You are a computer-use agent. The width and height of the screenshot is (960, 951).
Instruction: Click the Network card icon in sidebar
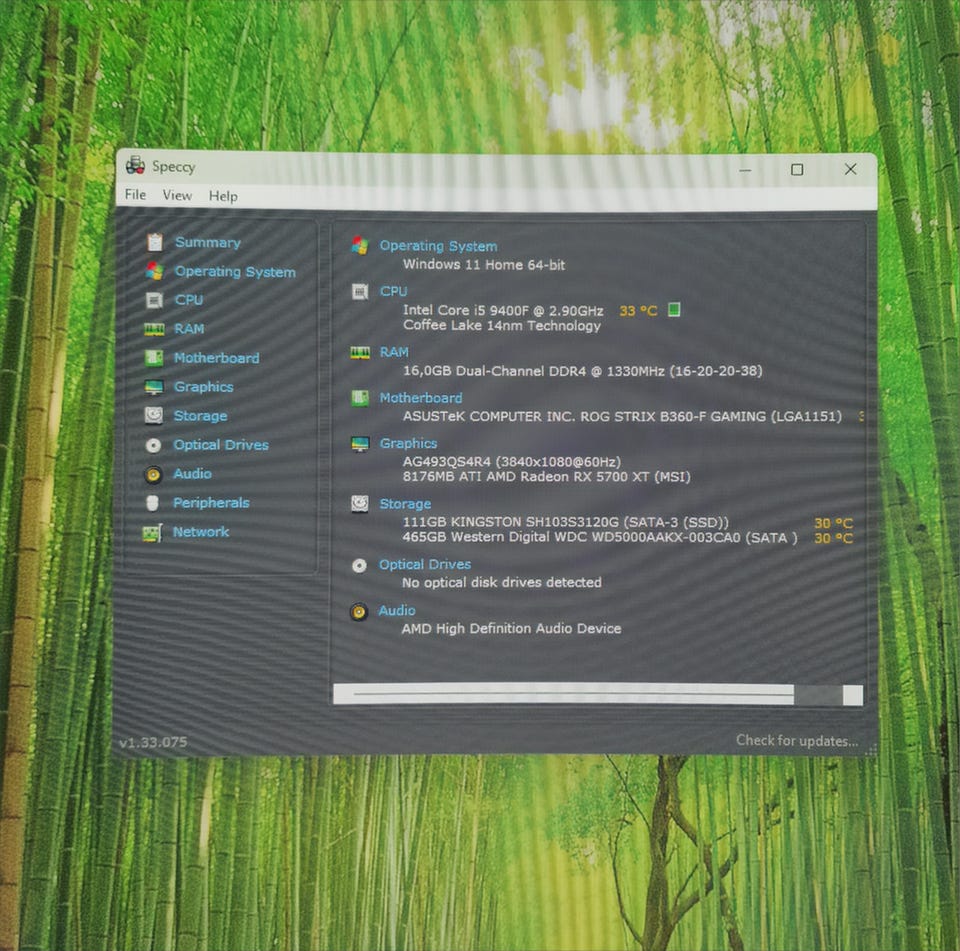[x=152, y=533]
